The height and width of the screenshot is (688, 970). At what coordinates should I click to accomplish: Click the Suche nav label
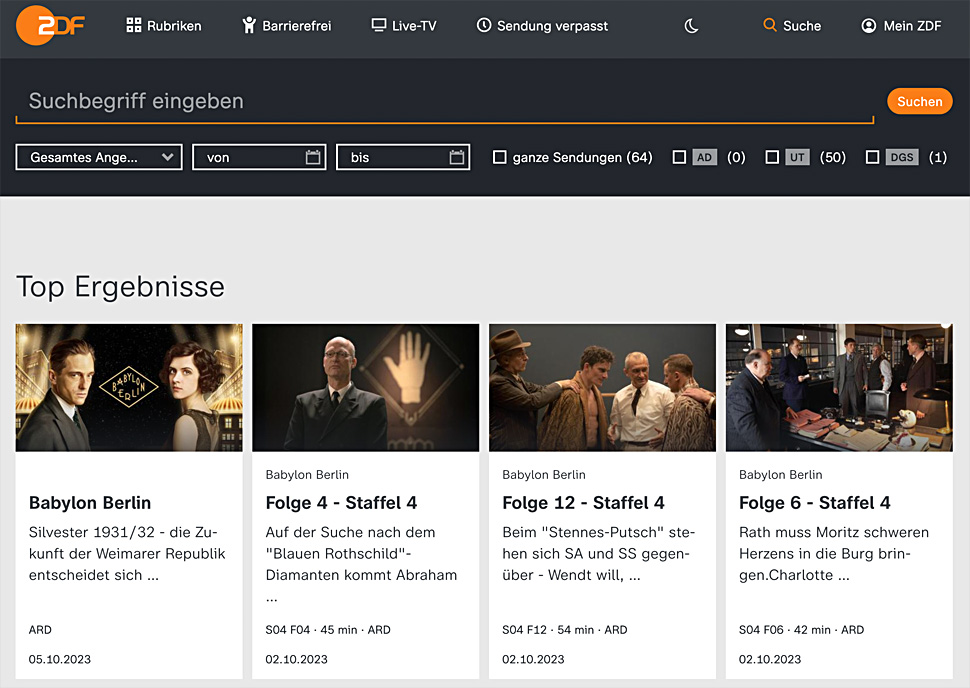pyautogui.click(x=802, y=25)
